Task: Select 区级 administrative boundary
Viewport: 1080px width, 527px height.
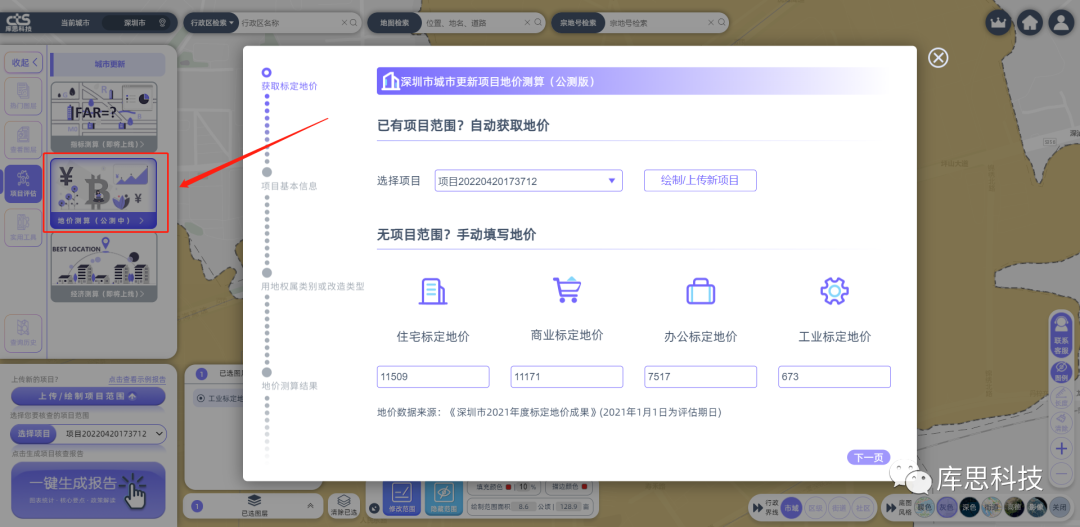Action: pos(815,508)
